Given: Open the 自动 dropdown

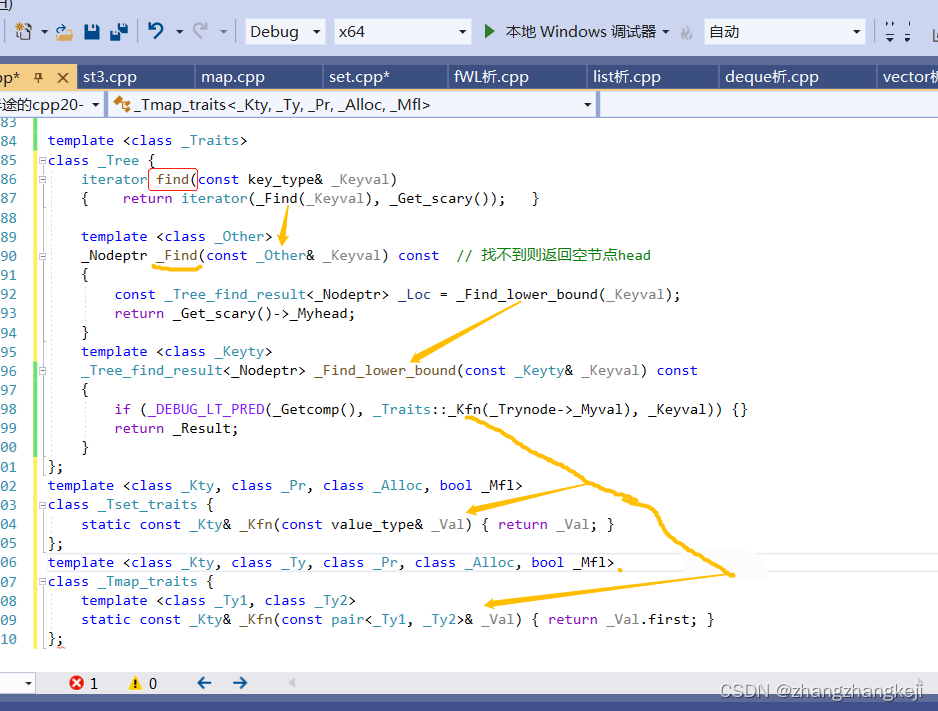Looking at the screenshot, I should (785, 32).
